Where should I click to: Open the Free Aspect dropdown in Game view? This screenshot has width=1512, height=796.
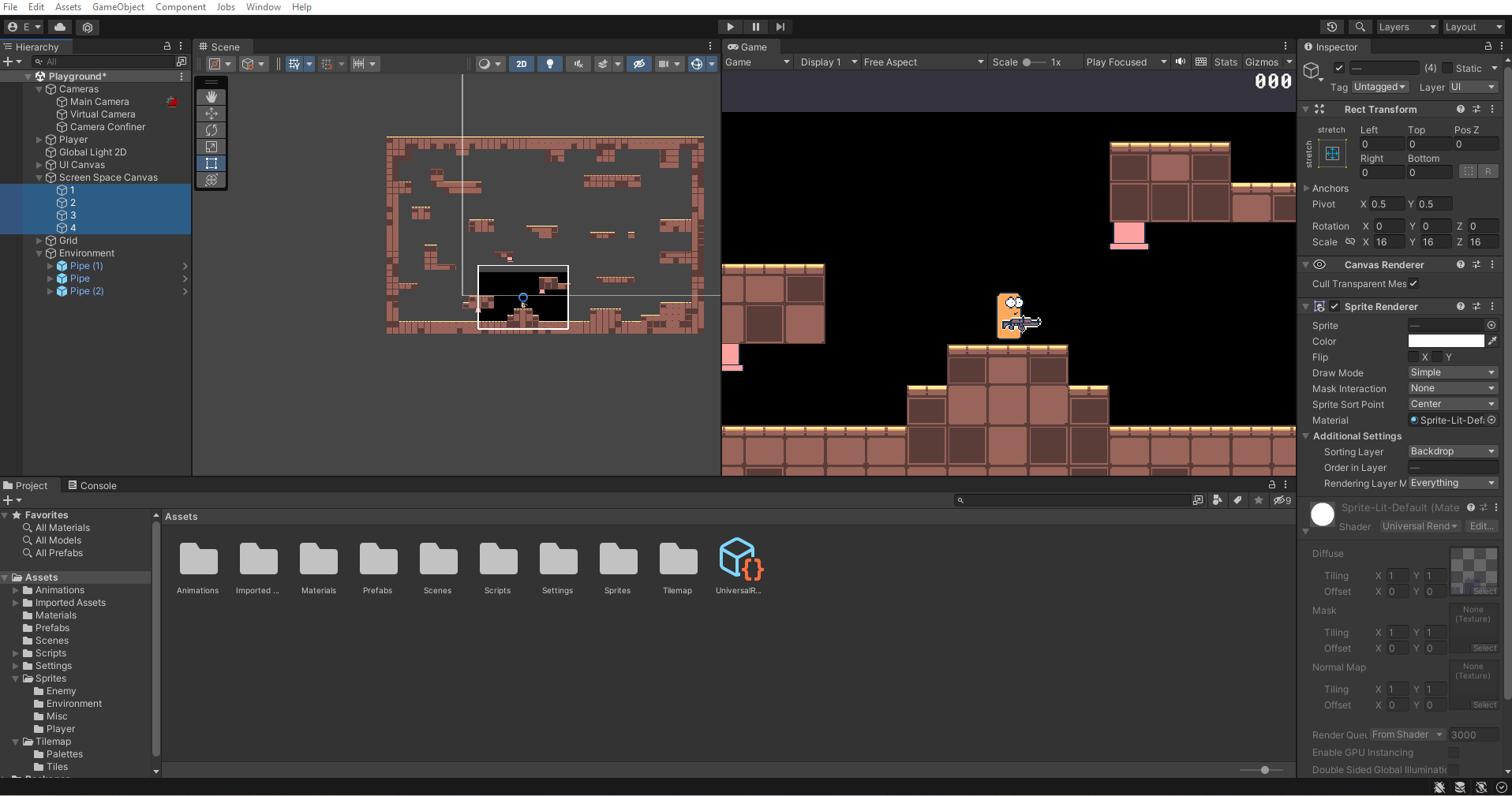click(x=923, y=62)
